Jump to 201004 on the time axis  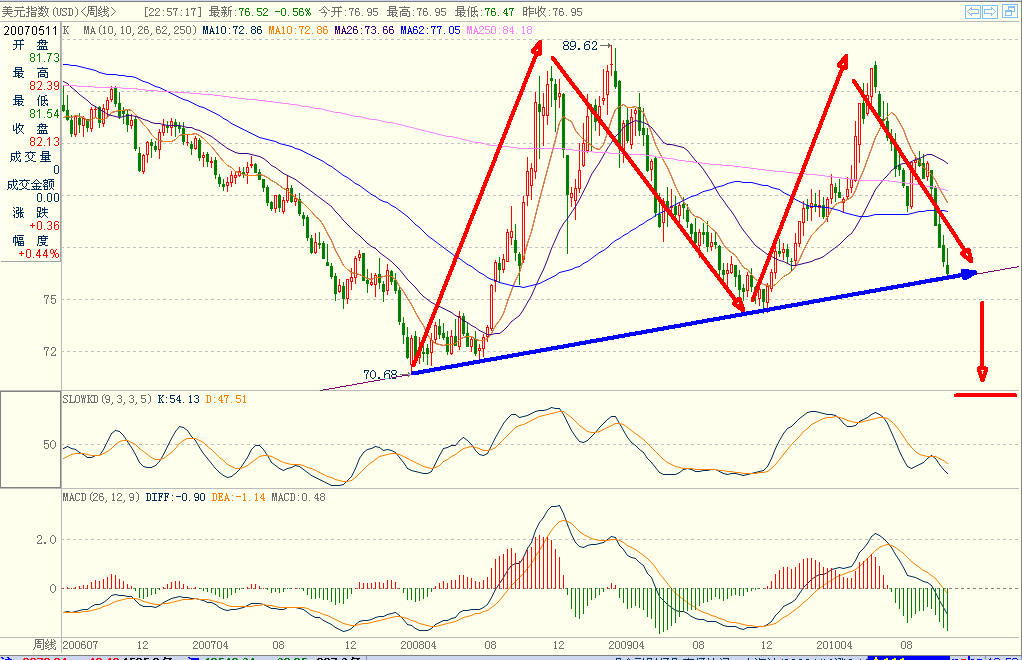click(x=834, y=645)
